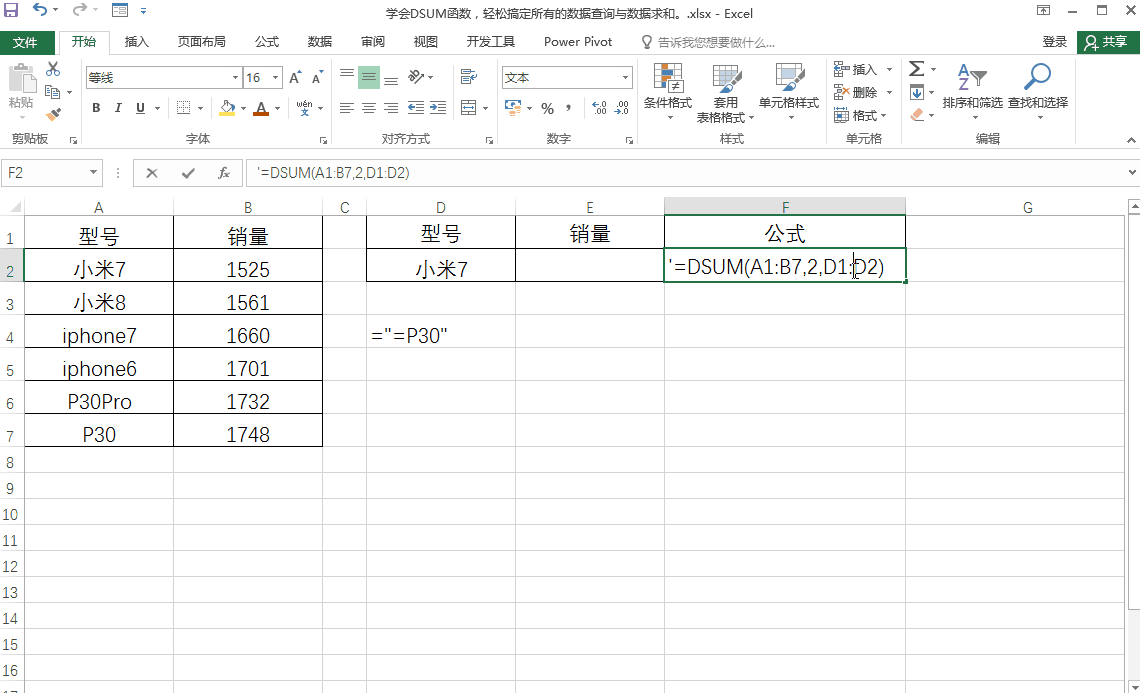Toggle Underline formatting
The height and width of the screenshot is (693, 1140).
tap(140, 108)
